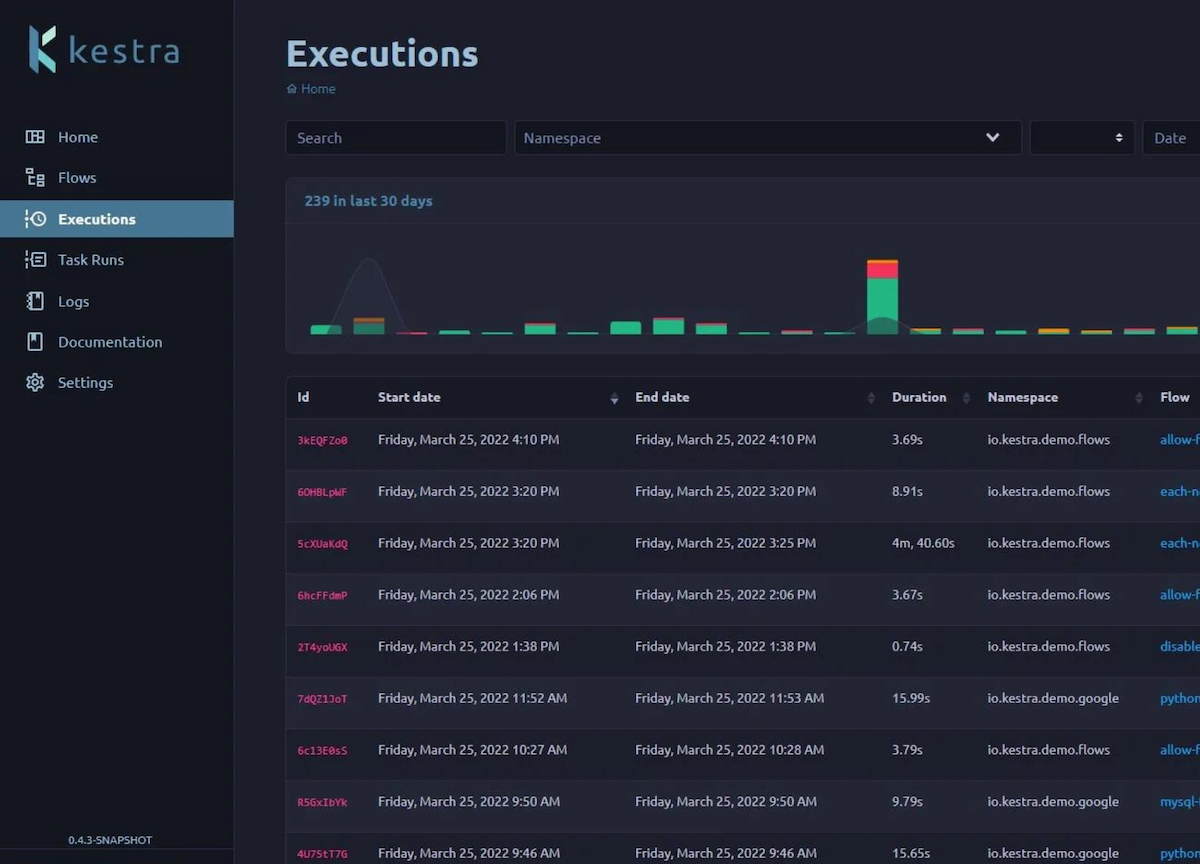Go to Documentation in the sidebar
This screenshot has width=1200, height=864.
(x=110, y=342)
